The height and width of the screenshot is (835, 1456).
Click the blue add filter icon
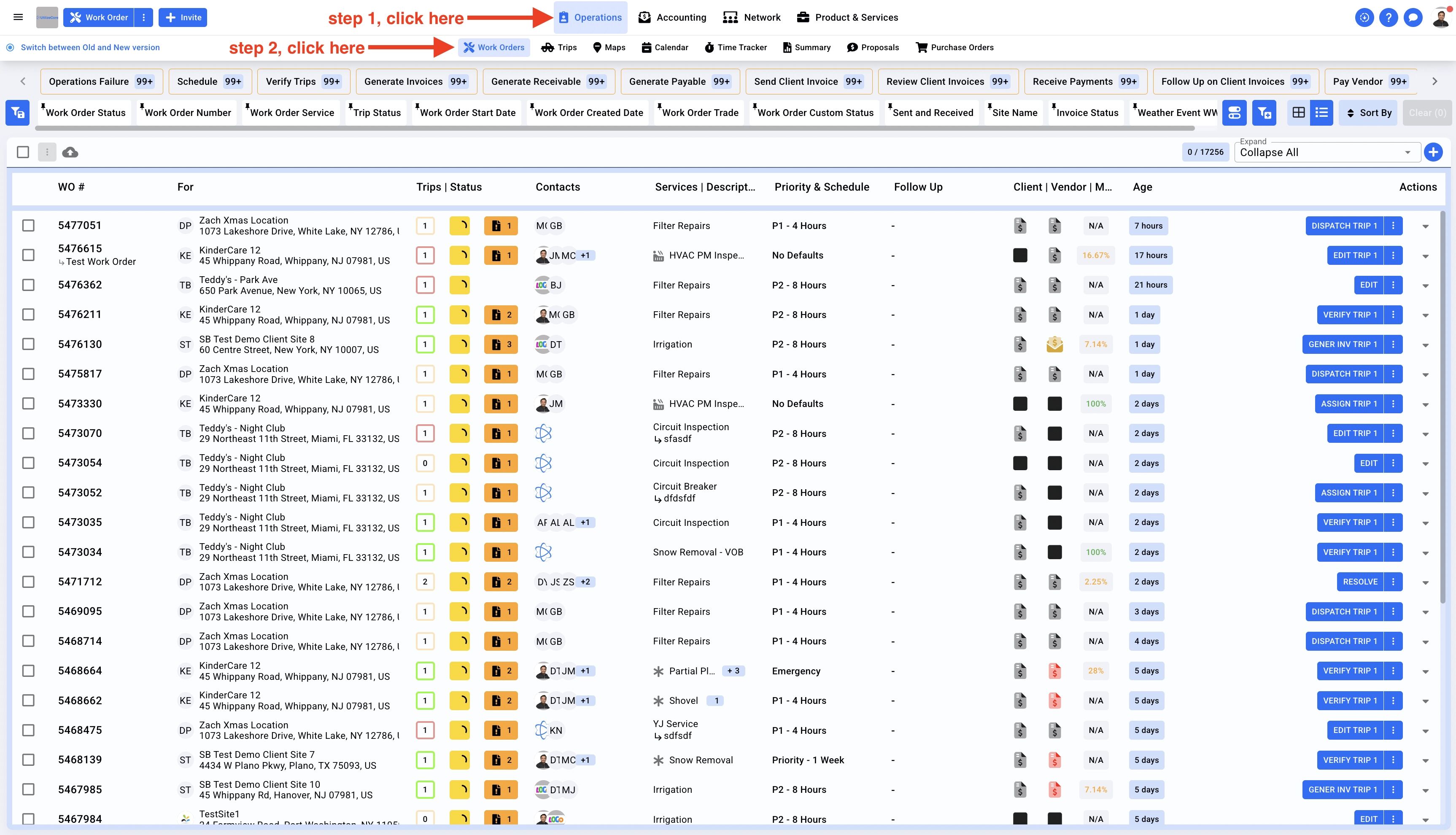(x=1264, y=113)
